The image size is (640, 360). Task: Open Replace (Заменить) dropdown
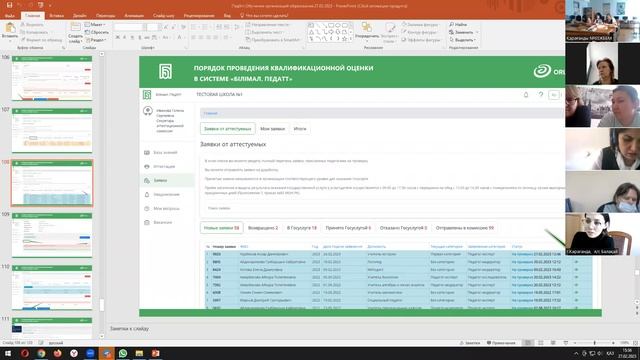pyautogui.click(x=463, y=32)
